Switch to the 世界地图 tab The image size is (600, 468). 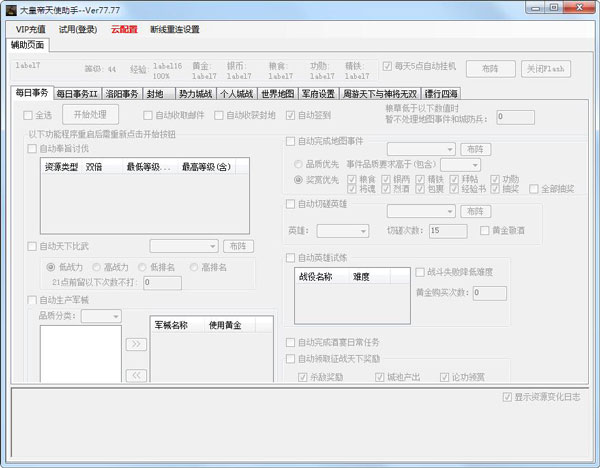tap(278, 94)
